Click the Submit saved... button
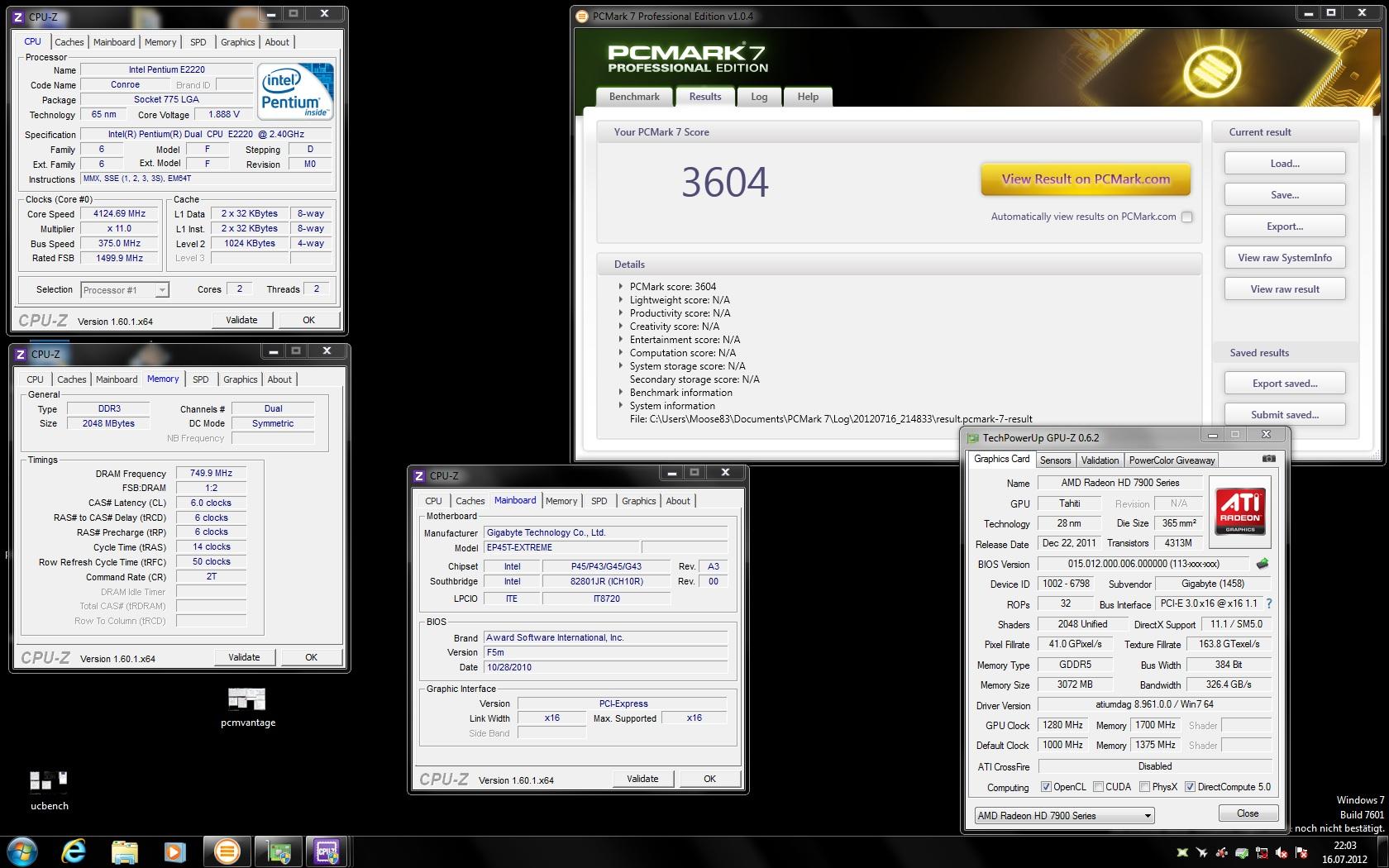Screen dimensions: 1389x868 [1285, 415]
